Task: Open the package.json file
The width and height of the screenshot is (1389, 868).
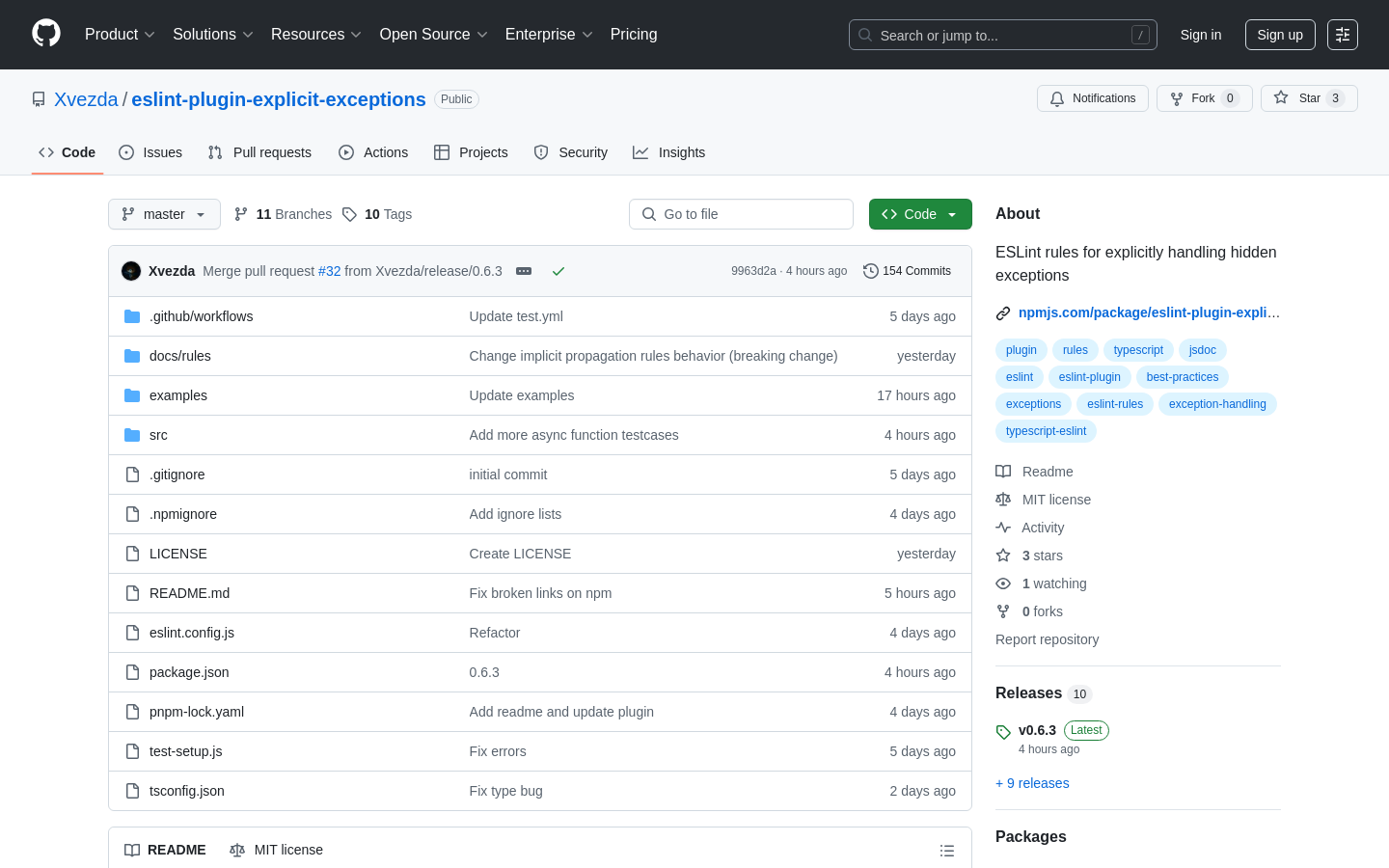Action: pos(189,672)
